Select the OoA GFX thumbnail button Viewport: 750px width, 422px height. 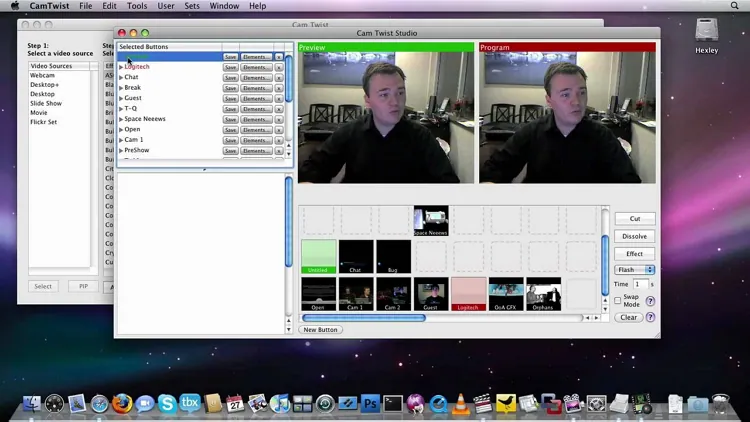tap(506, 294)
